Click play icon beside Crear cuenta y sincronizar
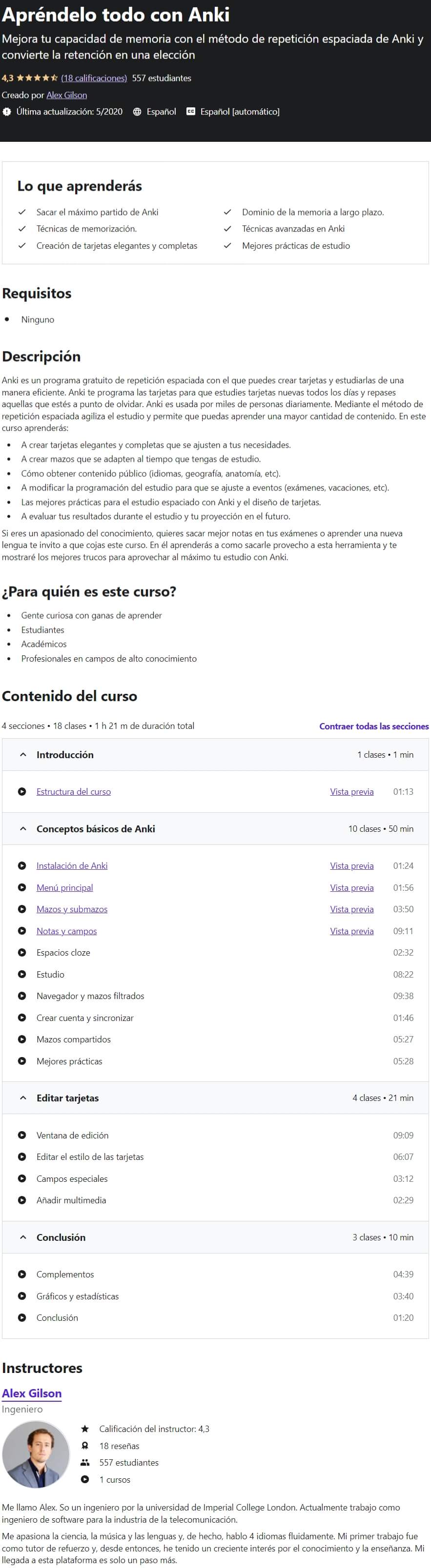431x1568 pixels. 22,1018
